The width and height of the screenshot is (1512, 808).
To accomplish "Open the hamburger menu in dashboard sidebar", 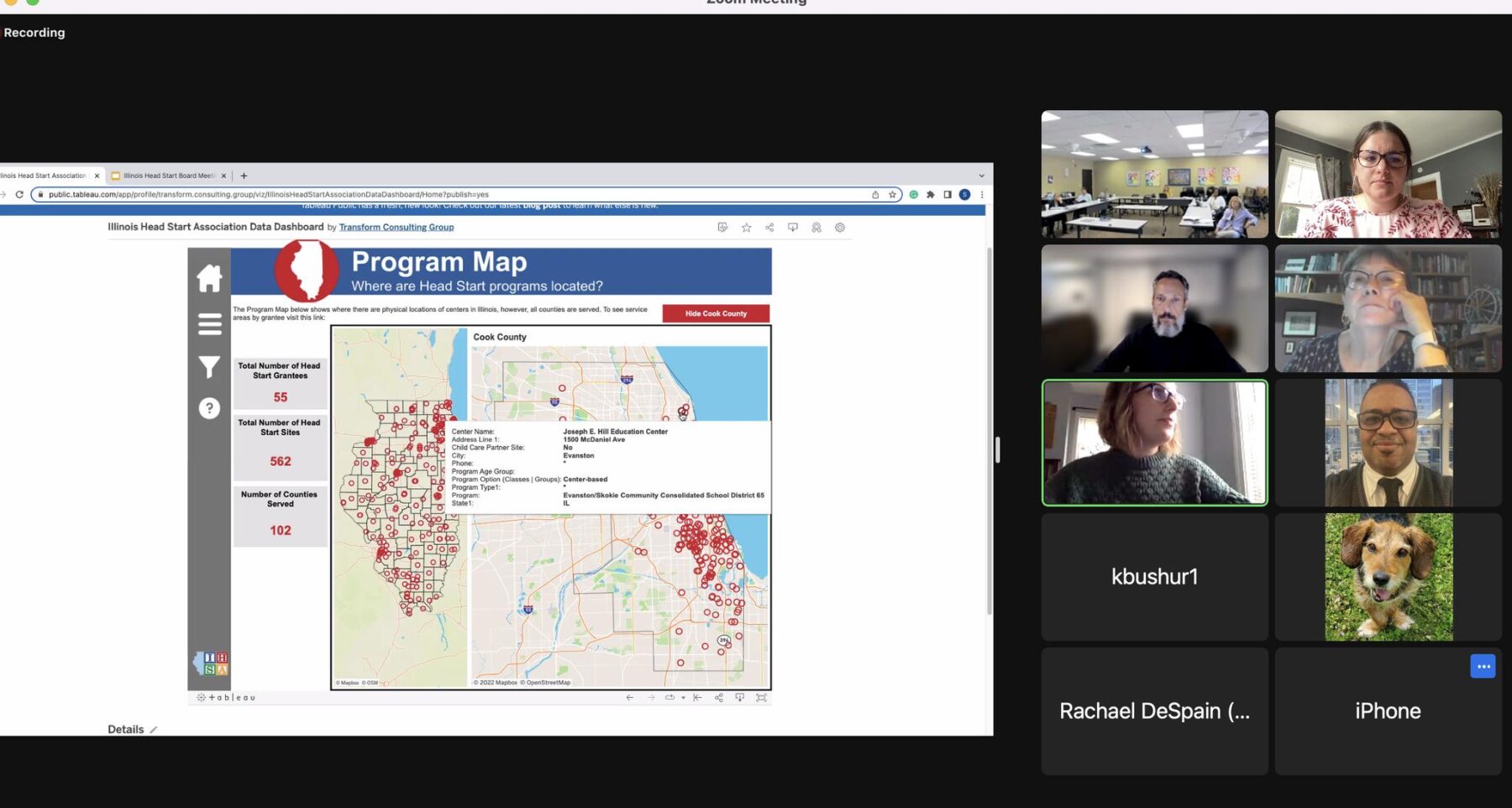I will (209, 323).
